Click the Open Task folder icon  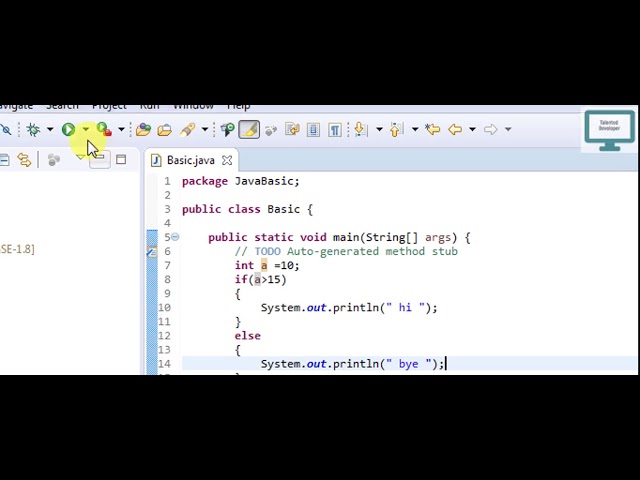[165, 130]
